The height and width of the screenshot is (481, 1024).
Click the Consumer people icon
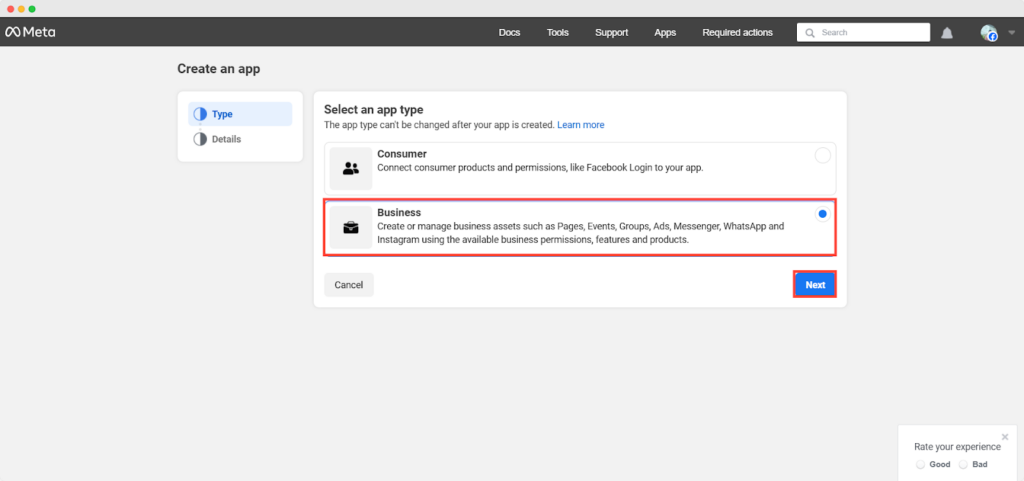pos(351,168)
